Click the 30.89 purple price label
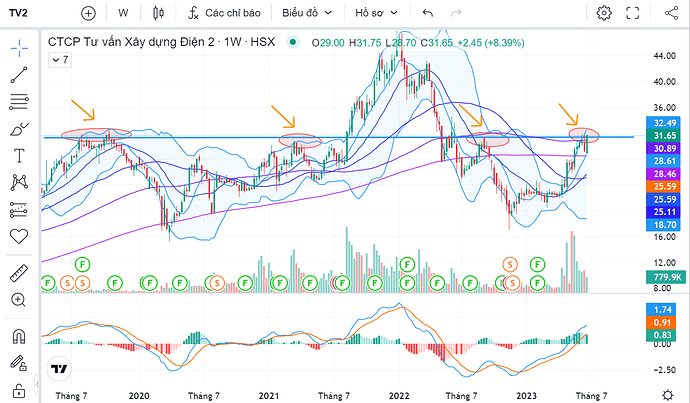The image size is (690, 403). coord(665,148)
